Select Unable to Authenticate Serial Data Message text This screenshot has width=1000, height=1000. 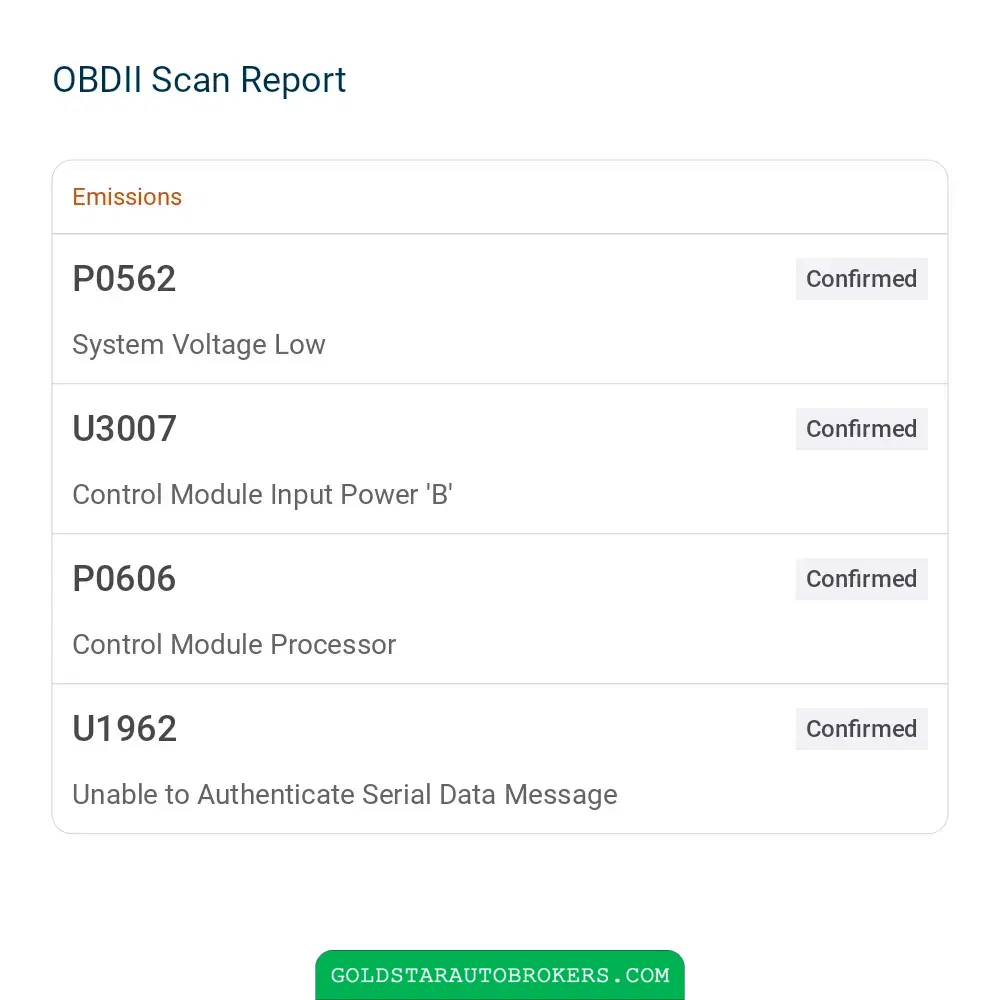(345, 795)
